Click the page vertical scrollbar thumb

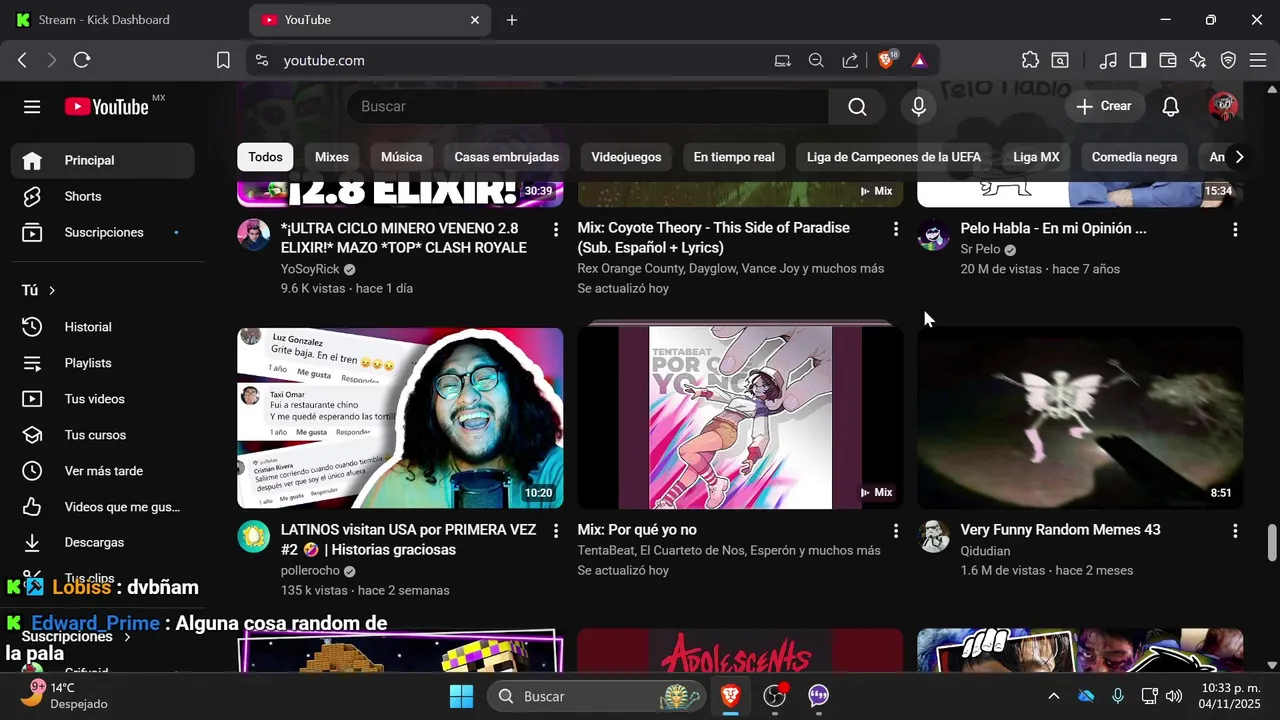click(x=1272, y=542)
